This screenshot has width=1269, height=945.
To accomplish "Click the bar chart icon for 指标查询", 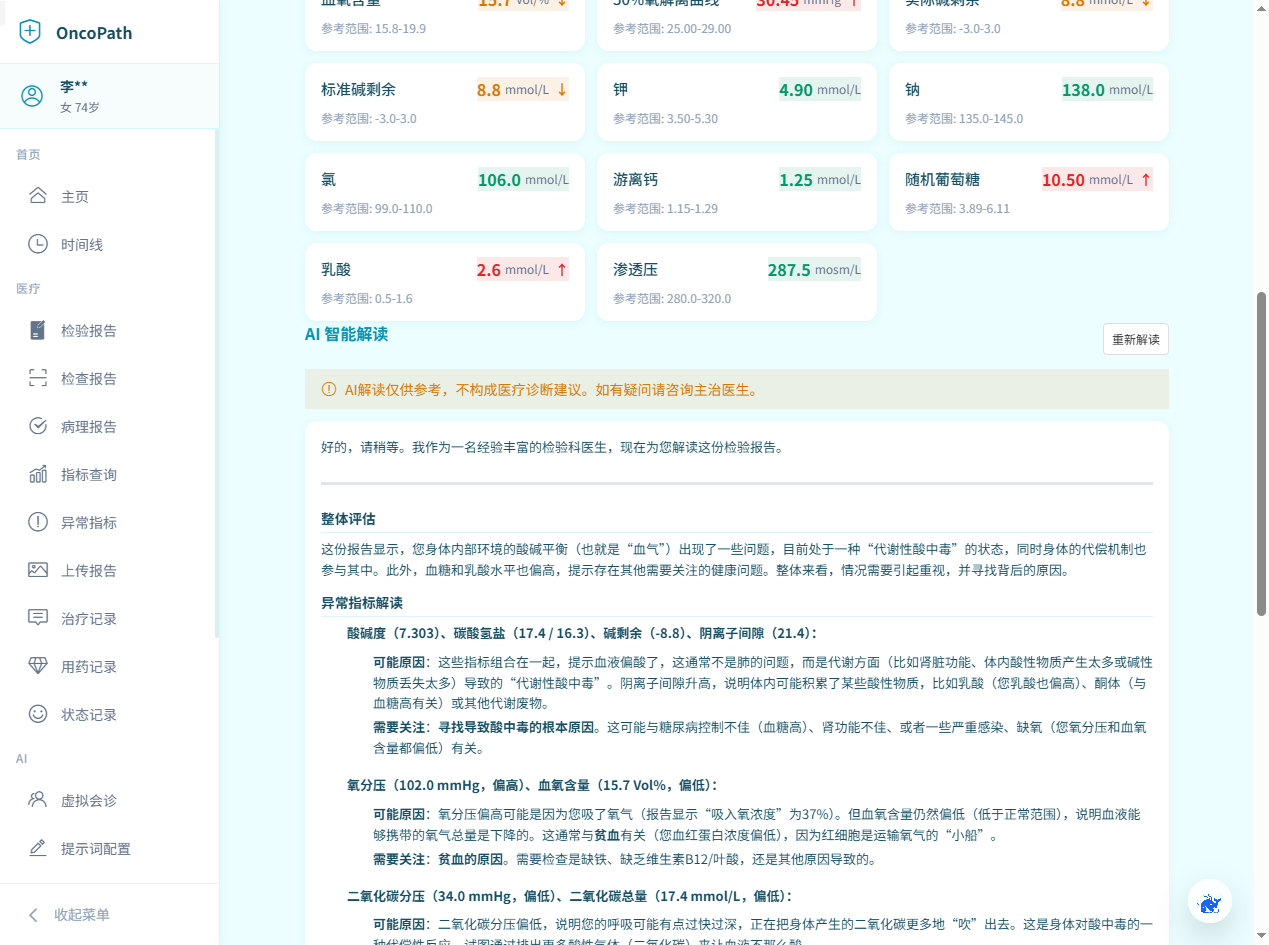I will 38,474.
